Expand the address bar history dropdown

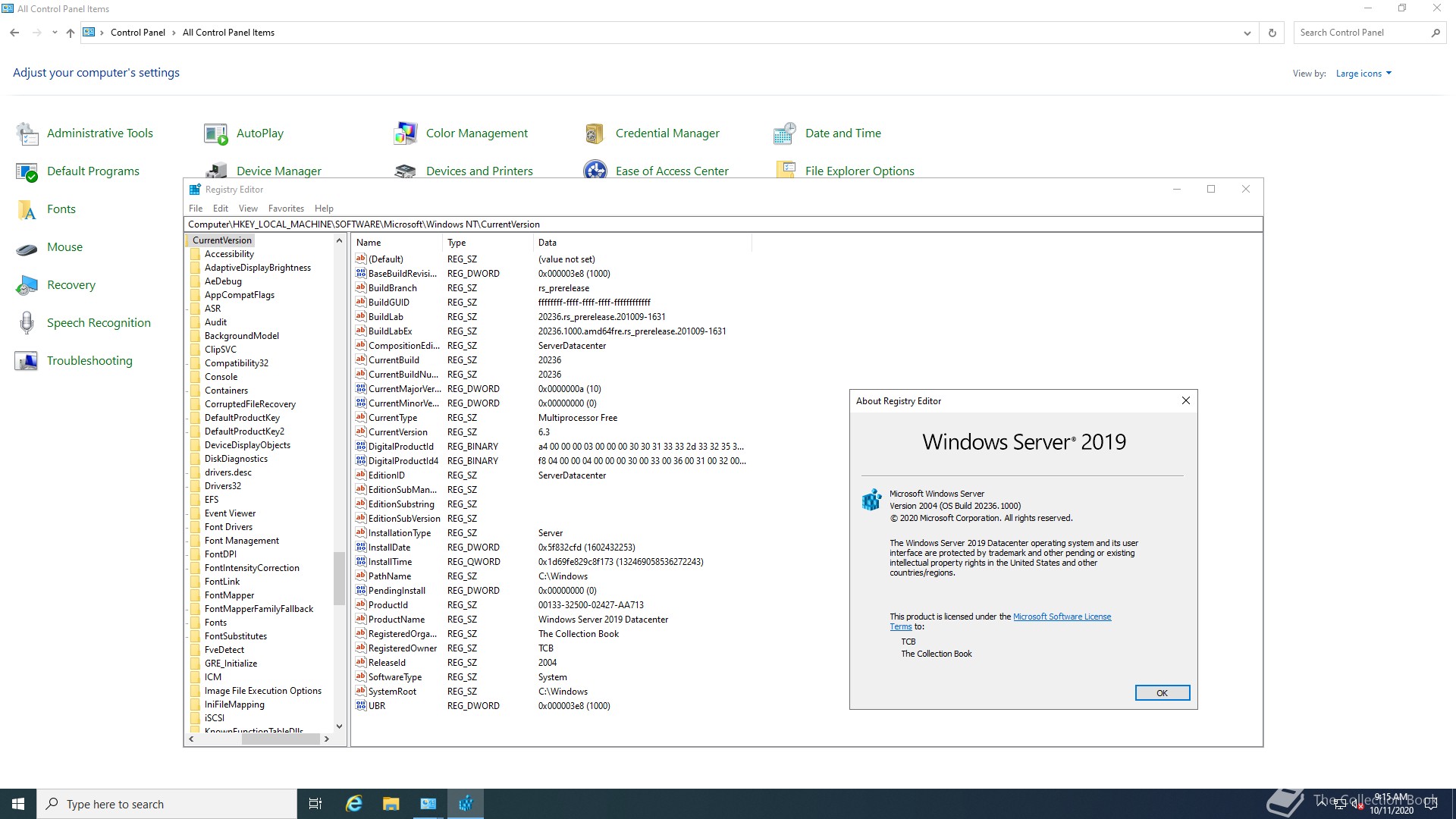tap(1247, 33)
